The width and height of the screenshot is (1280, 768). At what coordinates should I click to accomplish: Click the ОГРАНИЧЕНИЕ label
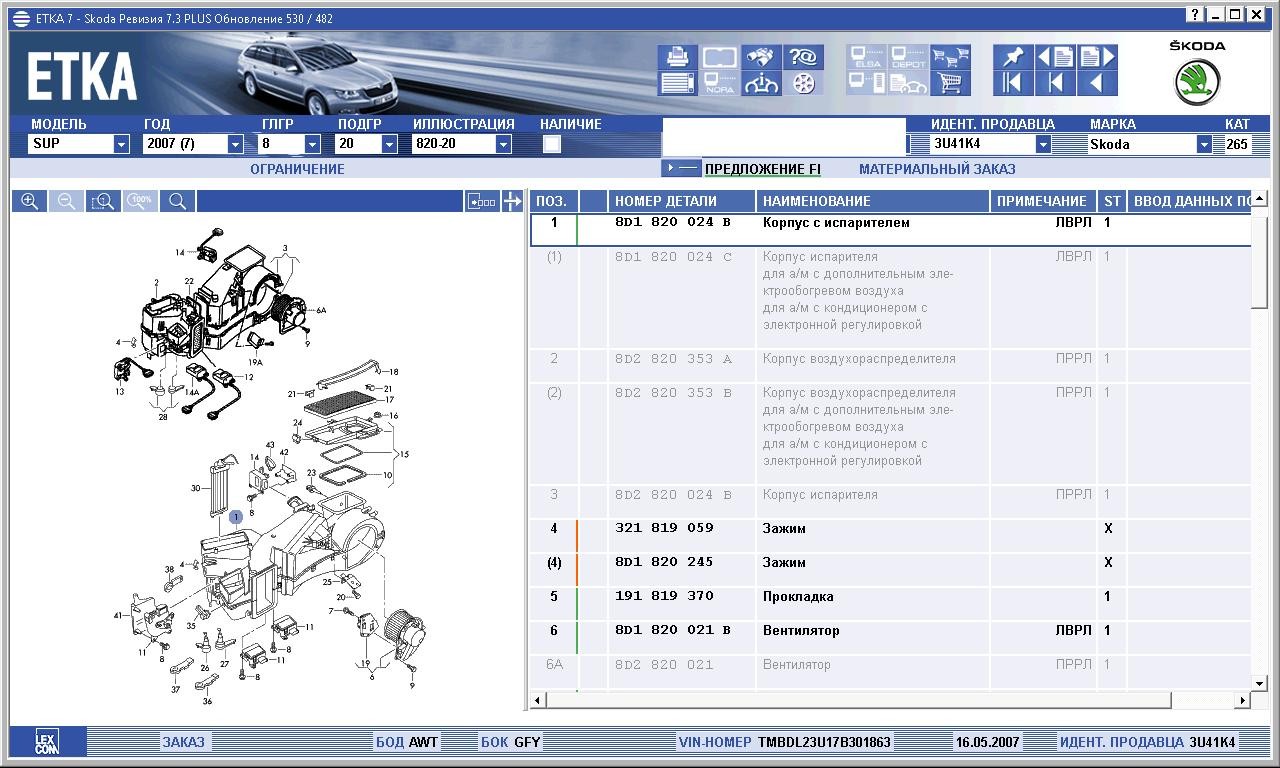click(x=297, y=169)
